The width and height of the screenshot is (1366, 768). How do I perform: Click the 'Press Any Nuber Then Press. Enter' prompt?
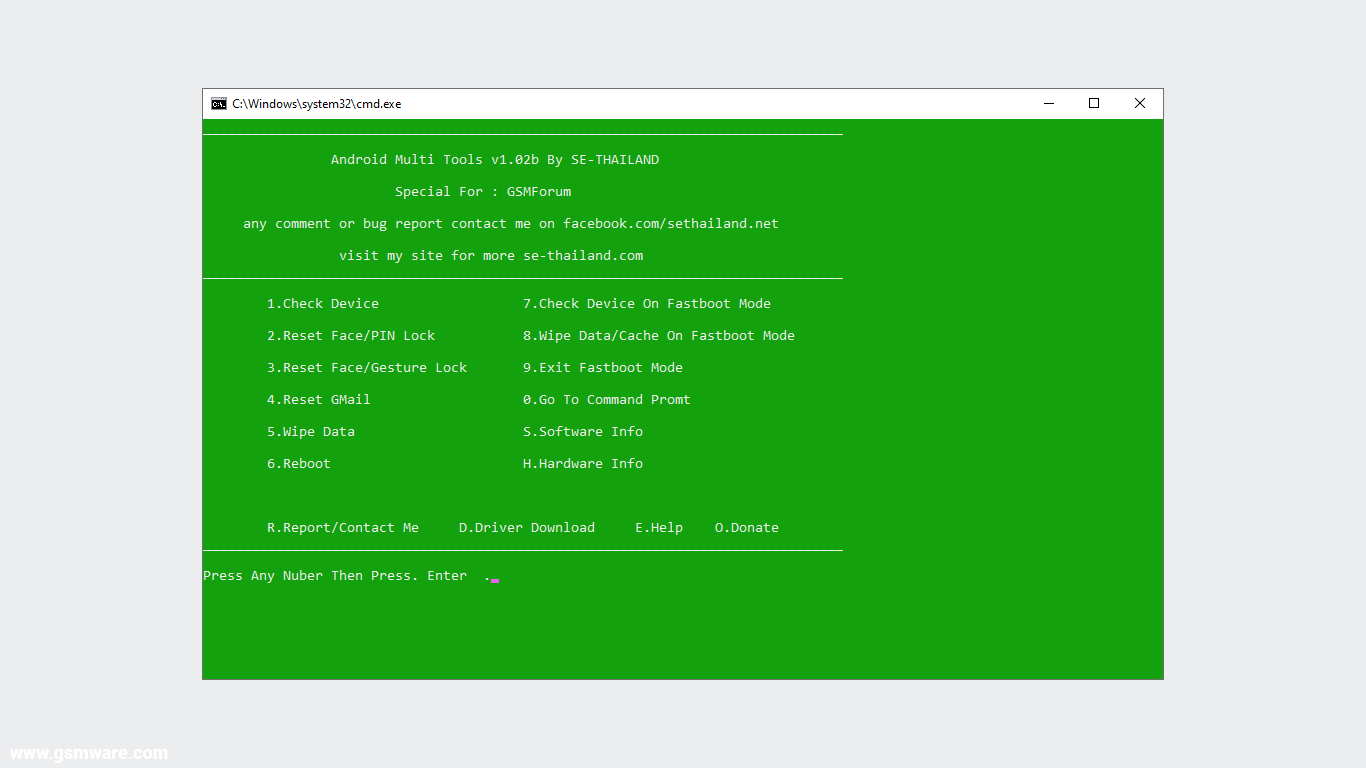(335, 576)
